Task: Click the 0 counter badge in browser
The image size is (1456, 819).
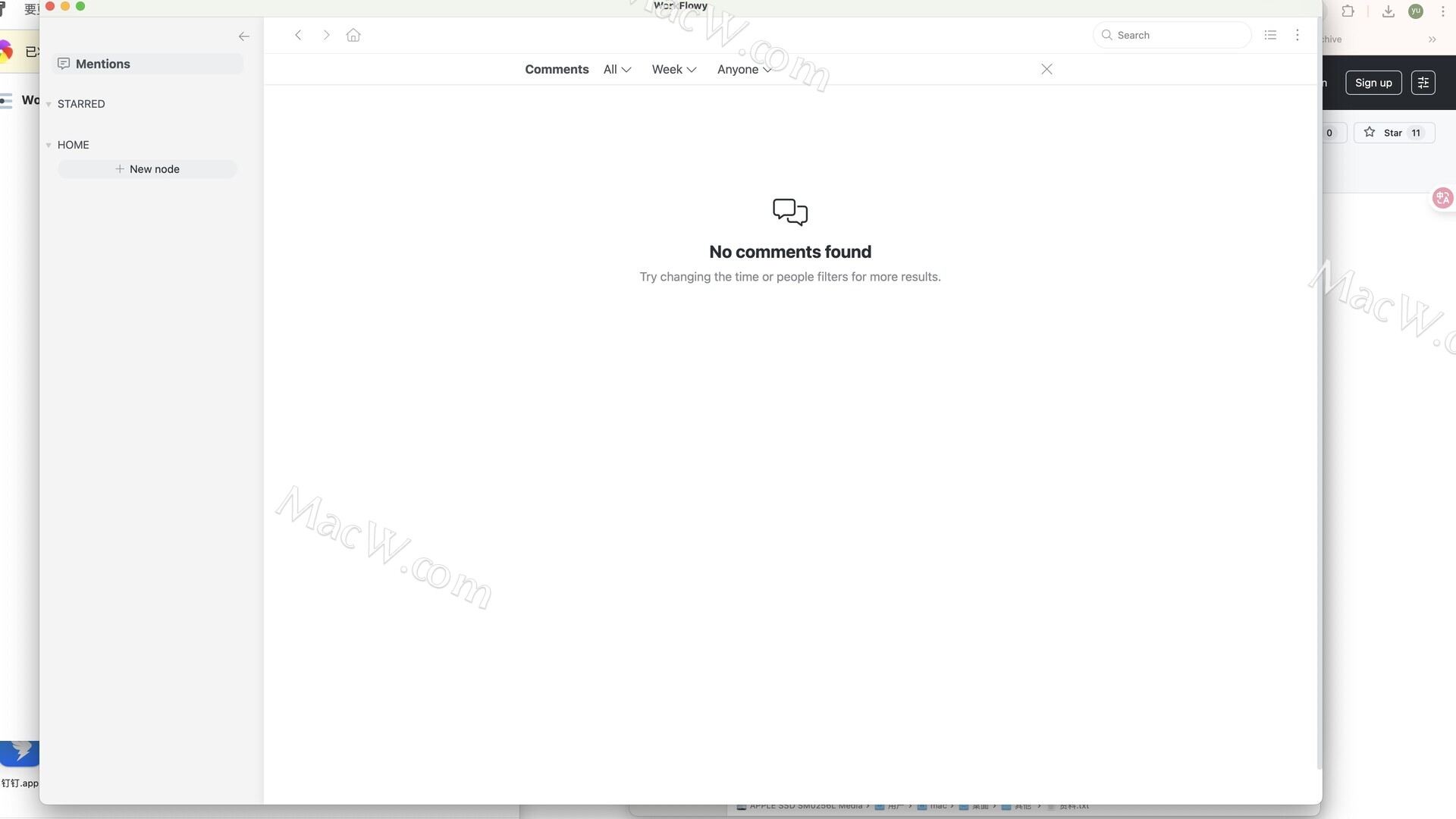Action: (x=1329, y=133)
